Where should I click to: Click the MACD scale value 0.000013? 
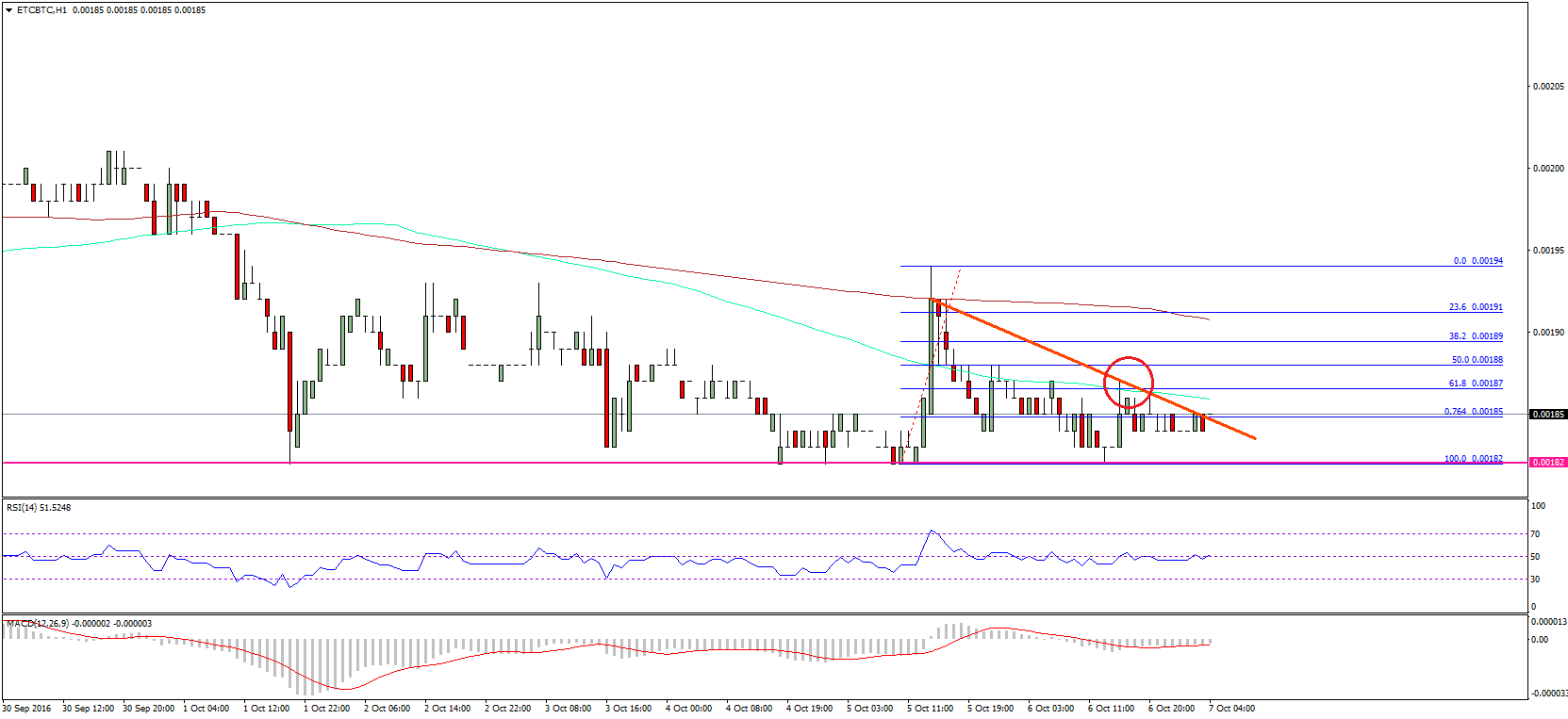[x=1548, y=622]
